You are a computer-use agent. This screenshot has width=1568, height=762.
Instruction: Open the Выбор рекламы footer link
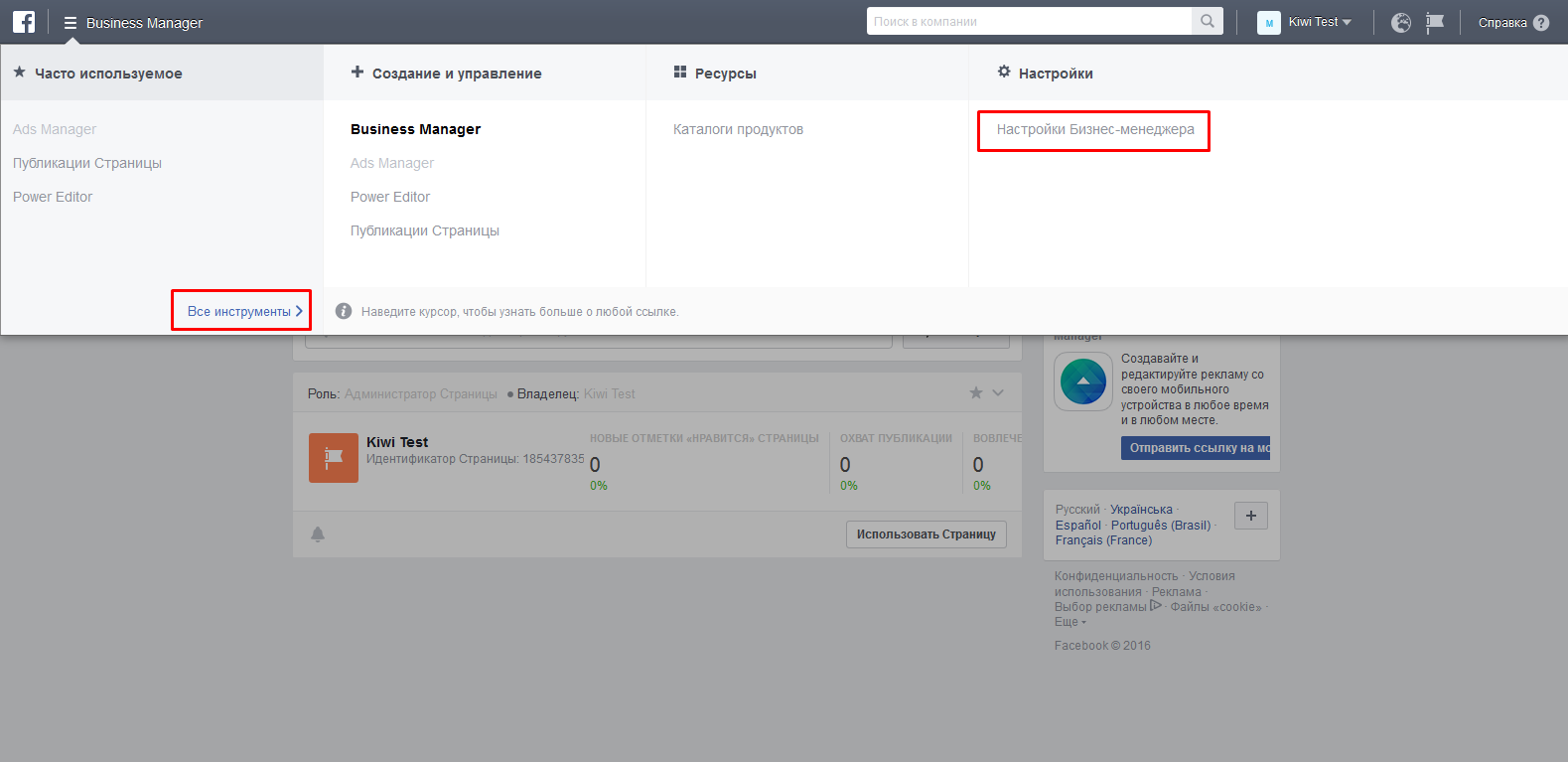coord(1100,607)
